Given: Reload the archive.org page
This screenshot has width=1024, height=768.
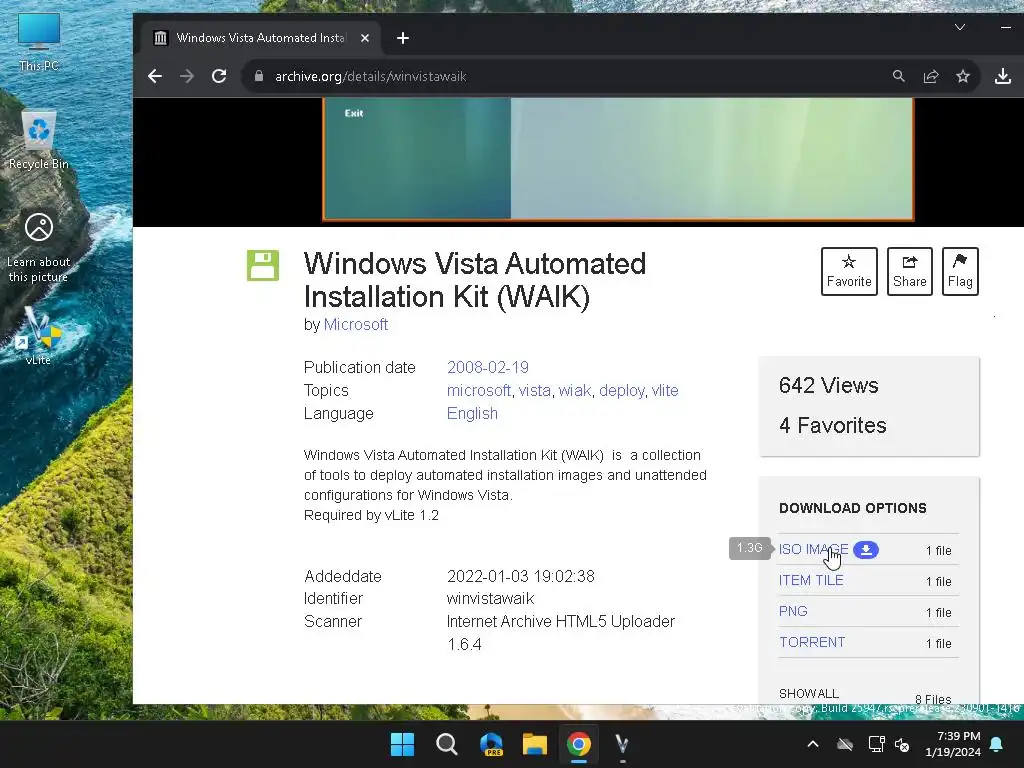Looking at the screenshot, I should point(219,76).
